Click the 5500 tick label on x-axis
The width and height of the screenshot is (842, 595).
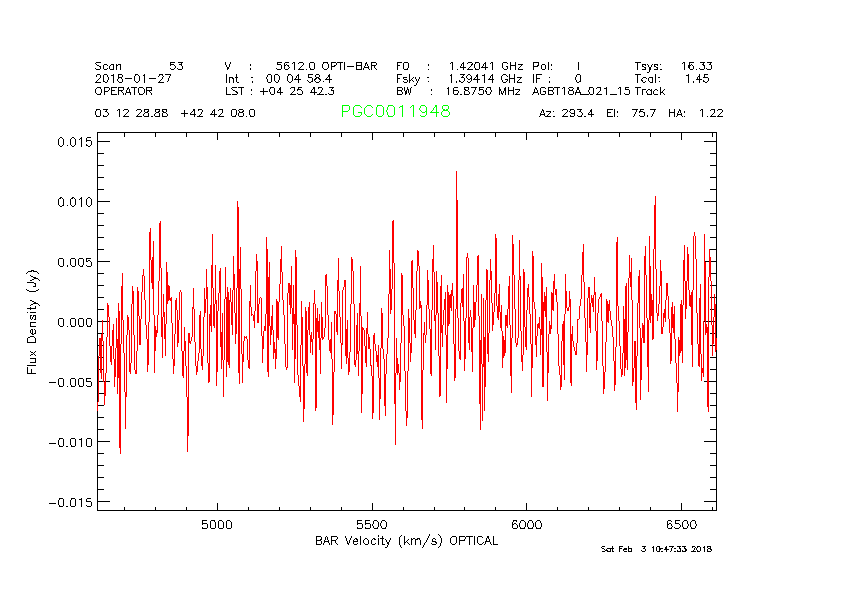click(x=371, y=524)
